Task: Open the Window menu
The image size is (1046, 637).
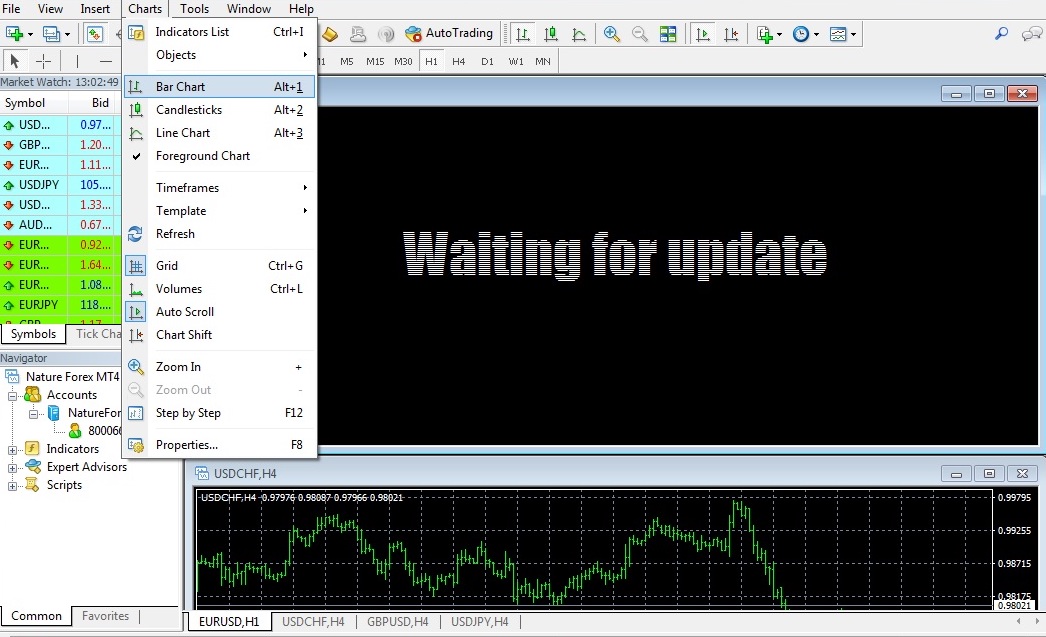Action: click(249, 9)
